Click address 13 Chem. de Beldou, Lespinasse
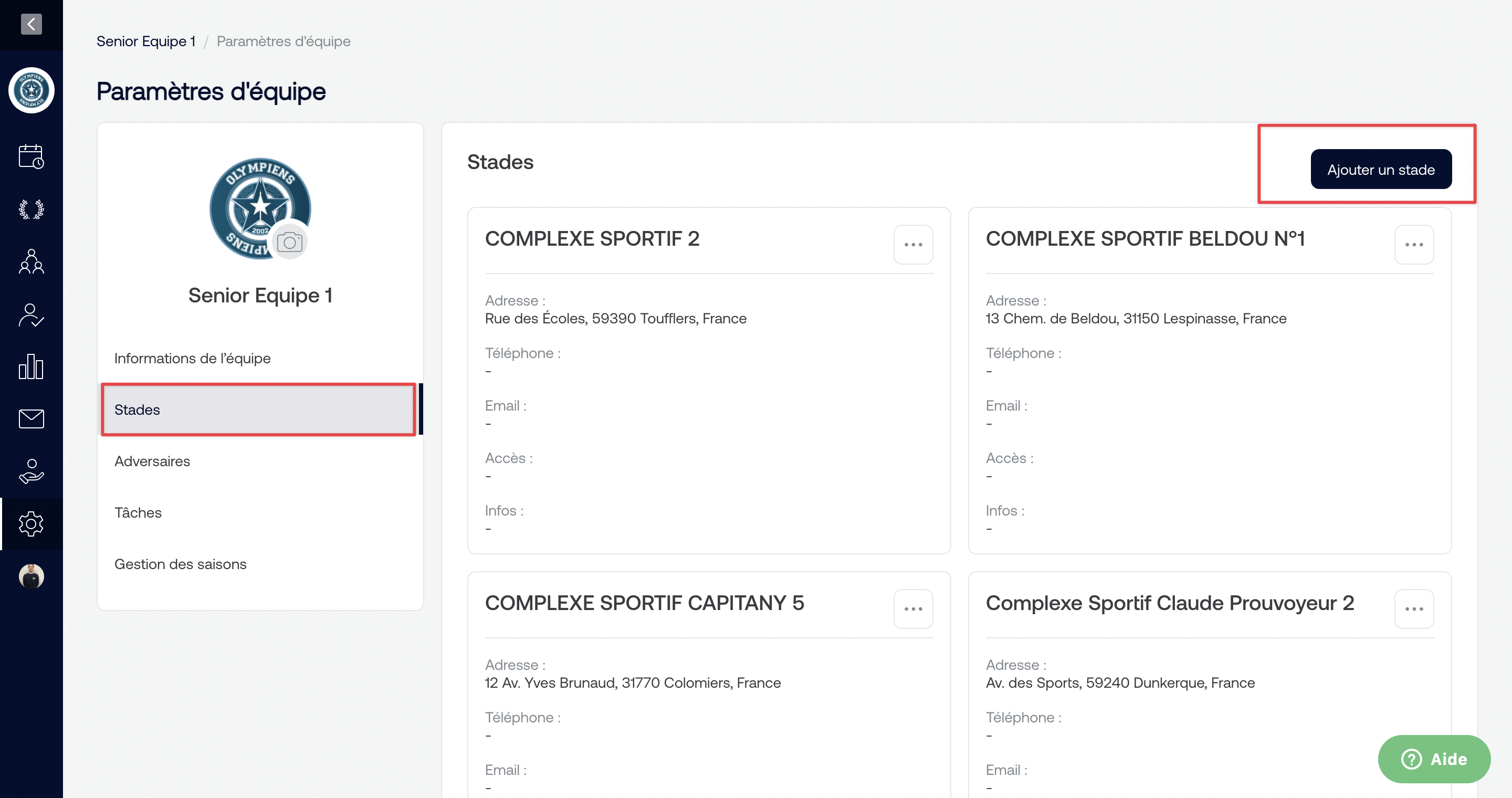 (x=1136, y=319)
